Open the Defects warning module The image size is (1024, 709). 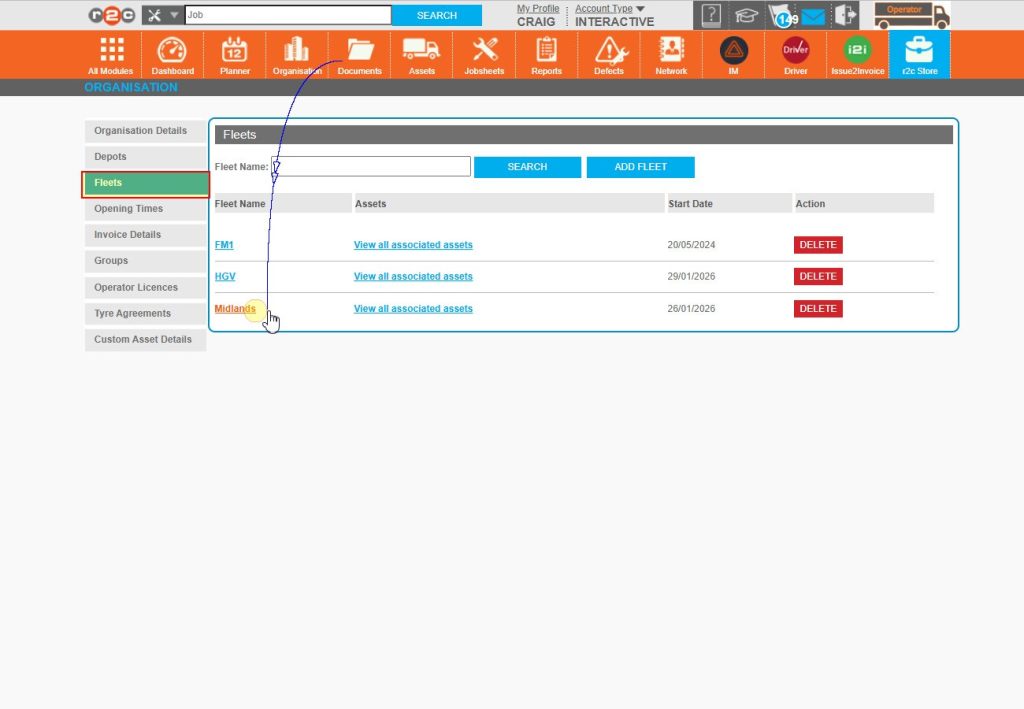coord(609,55)
